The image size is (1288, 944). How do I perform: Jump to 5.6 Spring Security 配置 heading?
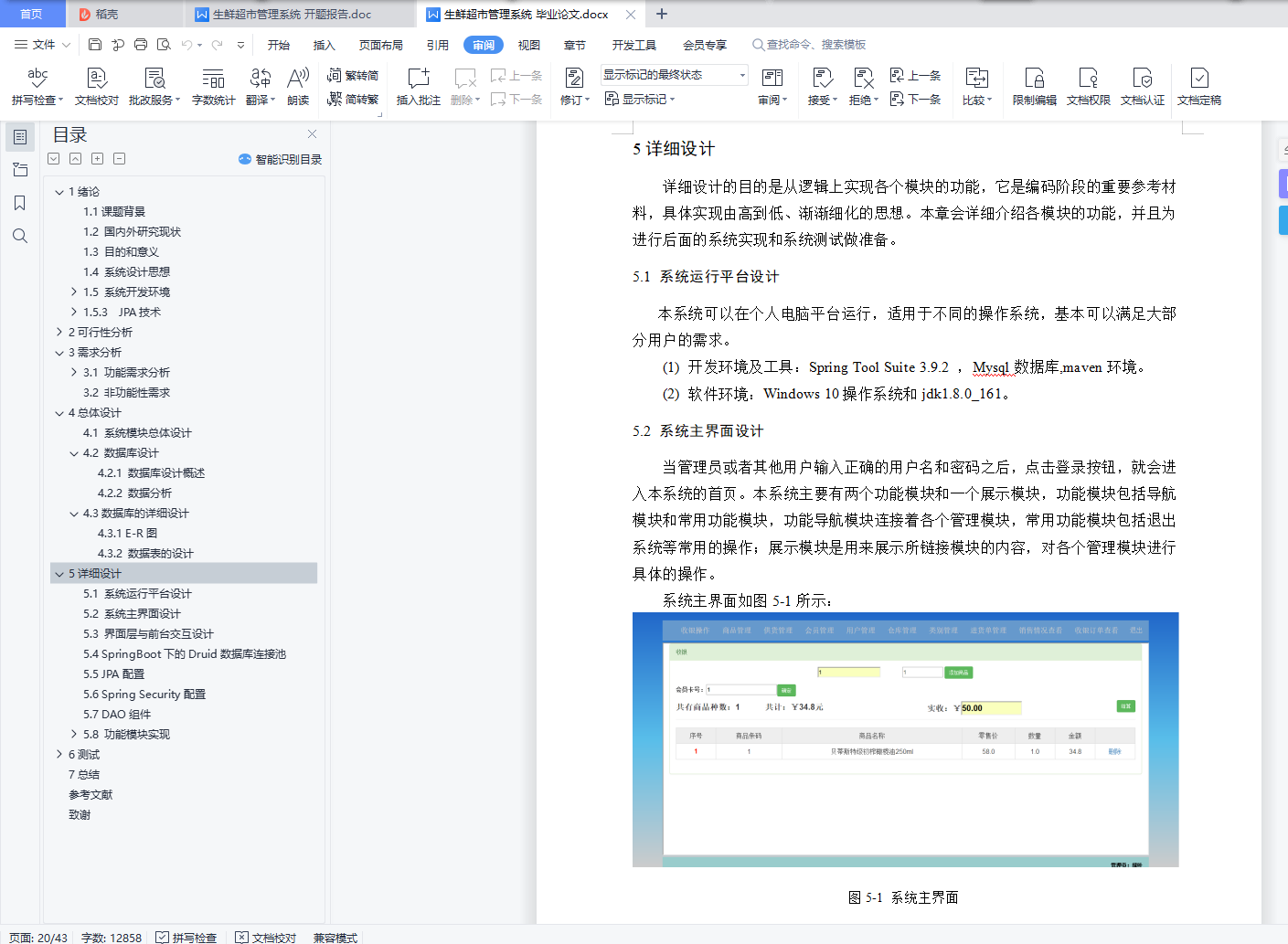(x=144, y=695)
